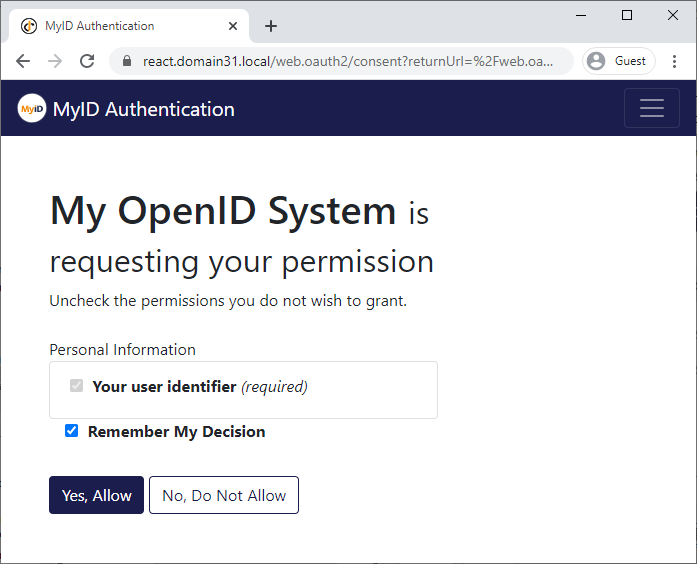Minimize the browser window

coord(581,15)
